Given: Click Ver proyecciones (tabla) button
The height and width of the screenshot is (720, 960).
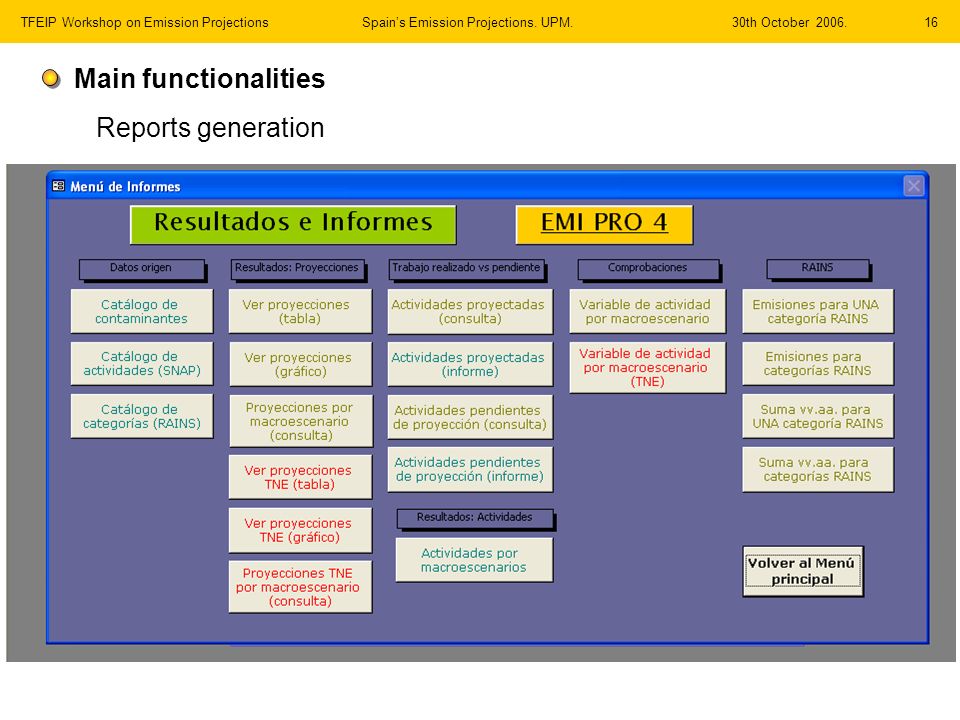Looking at the screenshot, I should coord(300,311).
